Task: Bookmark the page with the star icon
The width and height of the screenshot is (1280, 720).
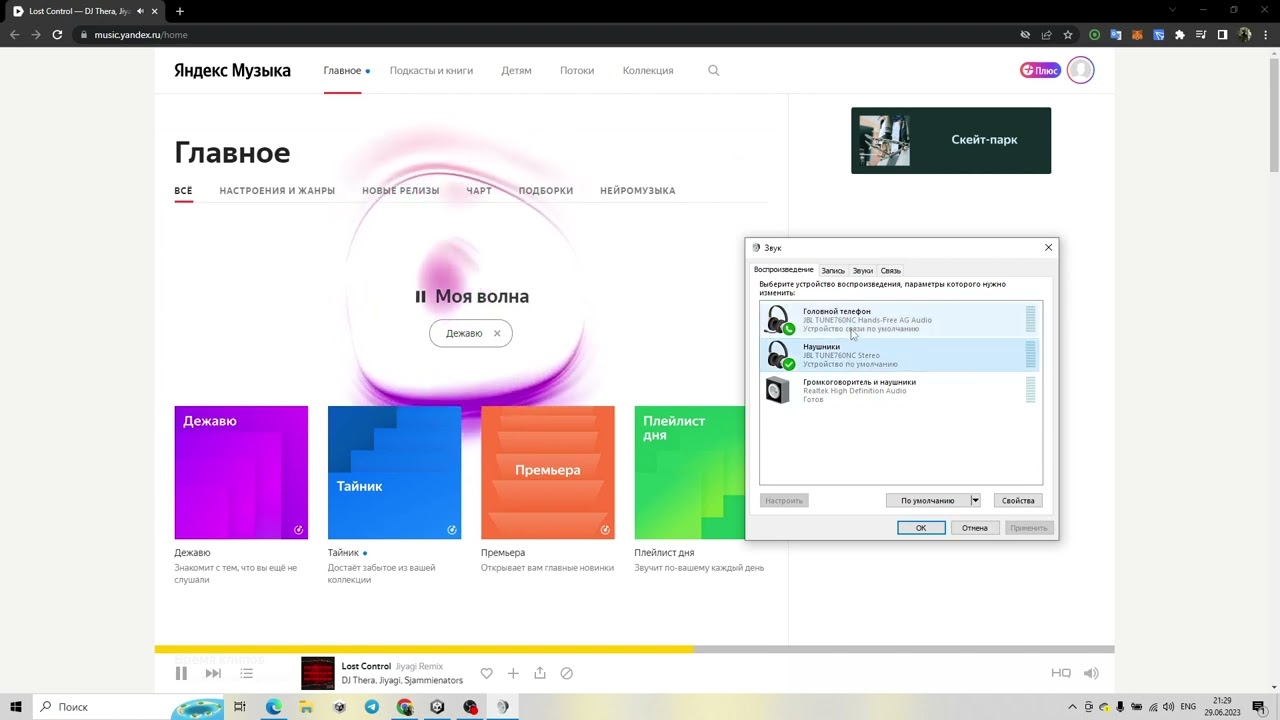Action: pos(1068,35)
